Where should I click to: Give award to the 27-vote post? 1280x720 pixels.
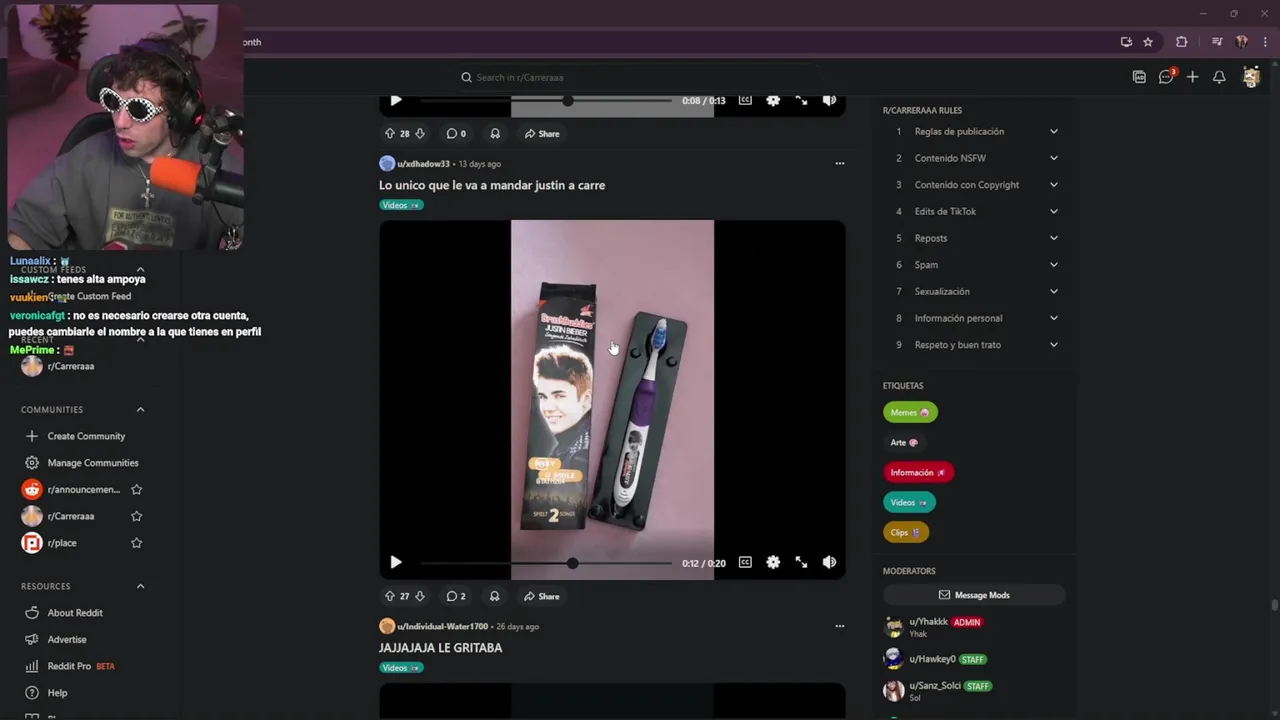(495, 596)
